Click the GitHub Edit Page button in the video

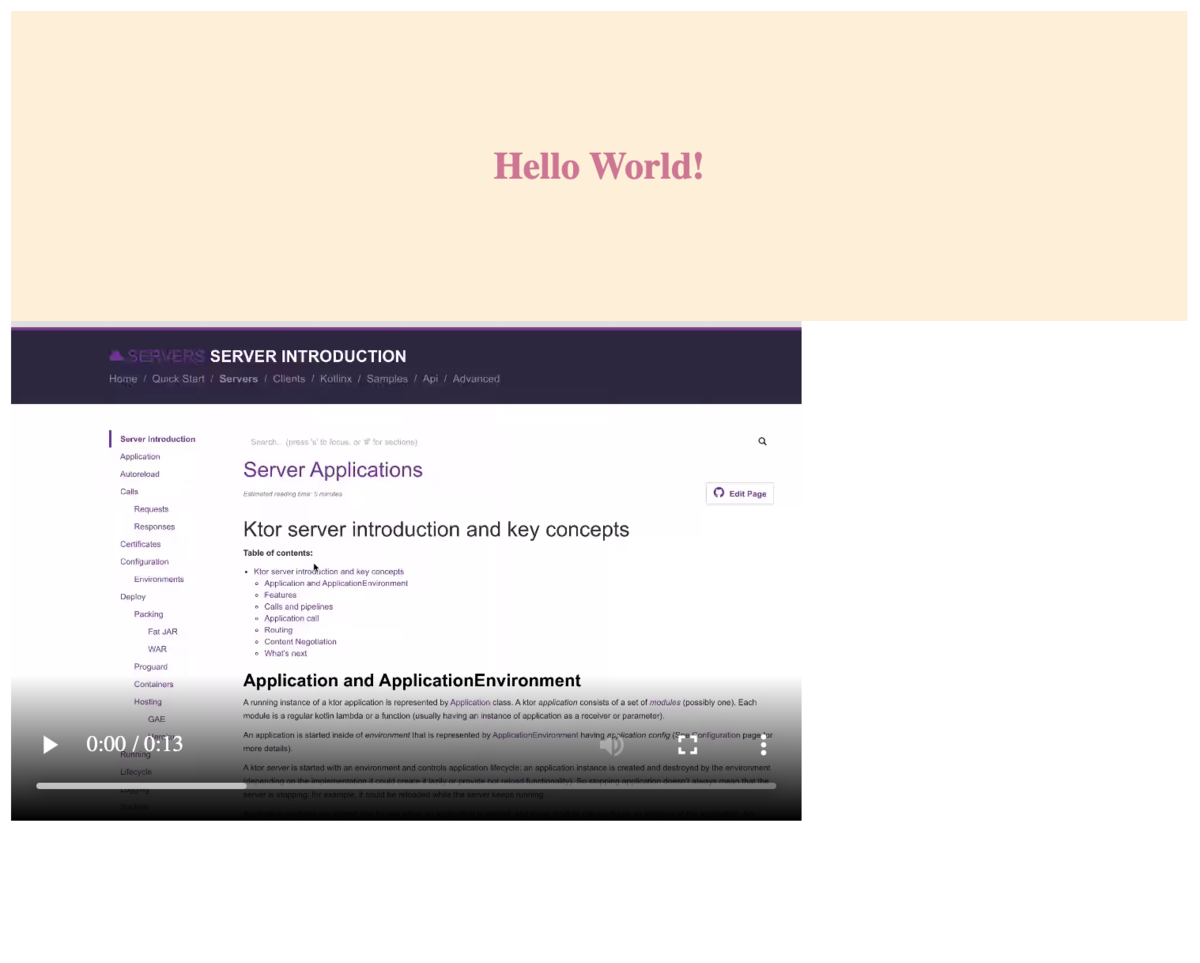pos(740,493)
